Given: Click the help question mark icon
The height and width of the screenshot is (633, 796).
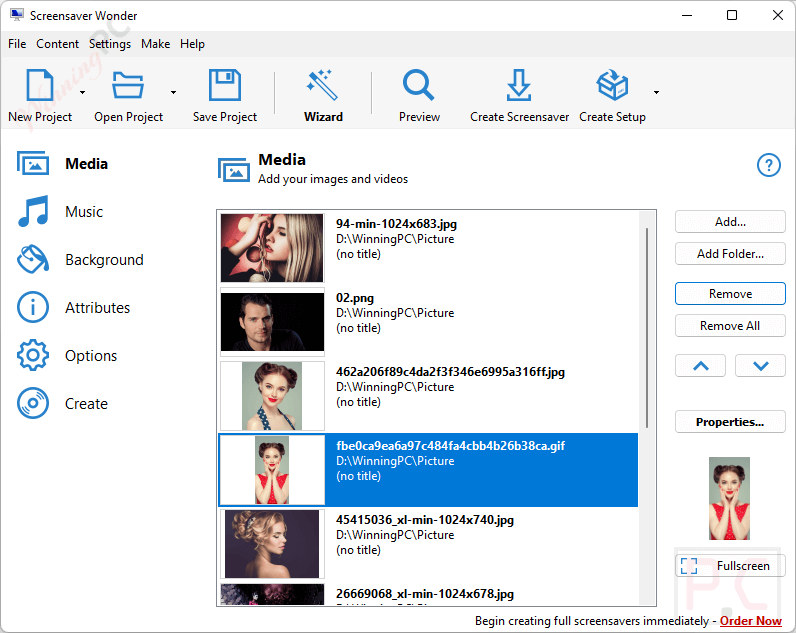Looking at the screenshot, I should 769,165.
